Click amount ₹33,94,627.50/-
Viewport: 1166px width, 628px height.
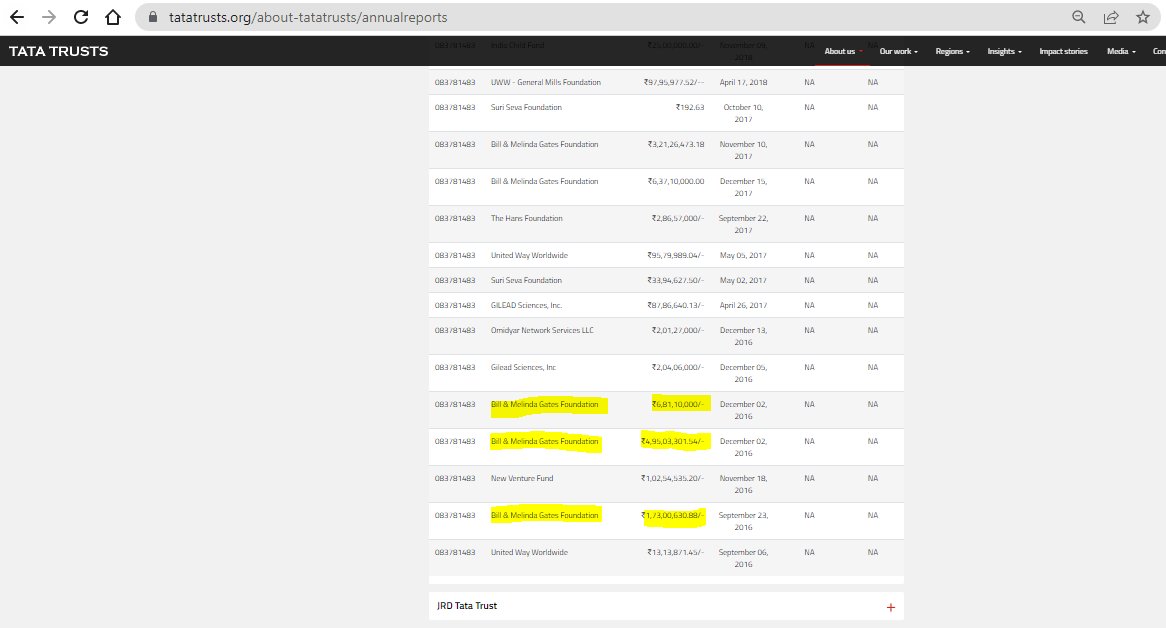coord(675,281)
